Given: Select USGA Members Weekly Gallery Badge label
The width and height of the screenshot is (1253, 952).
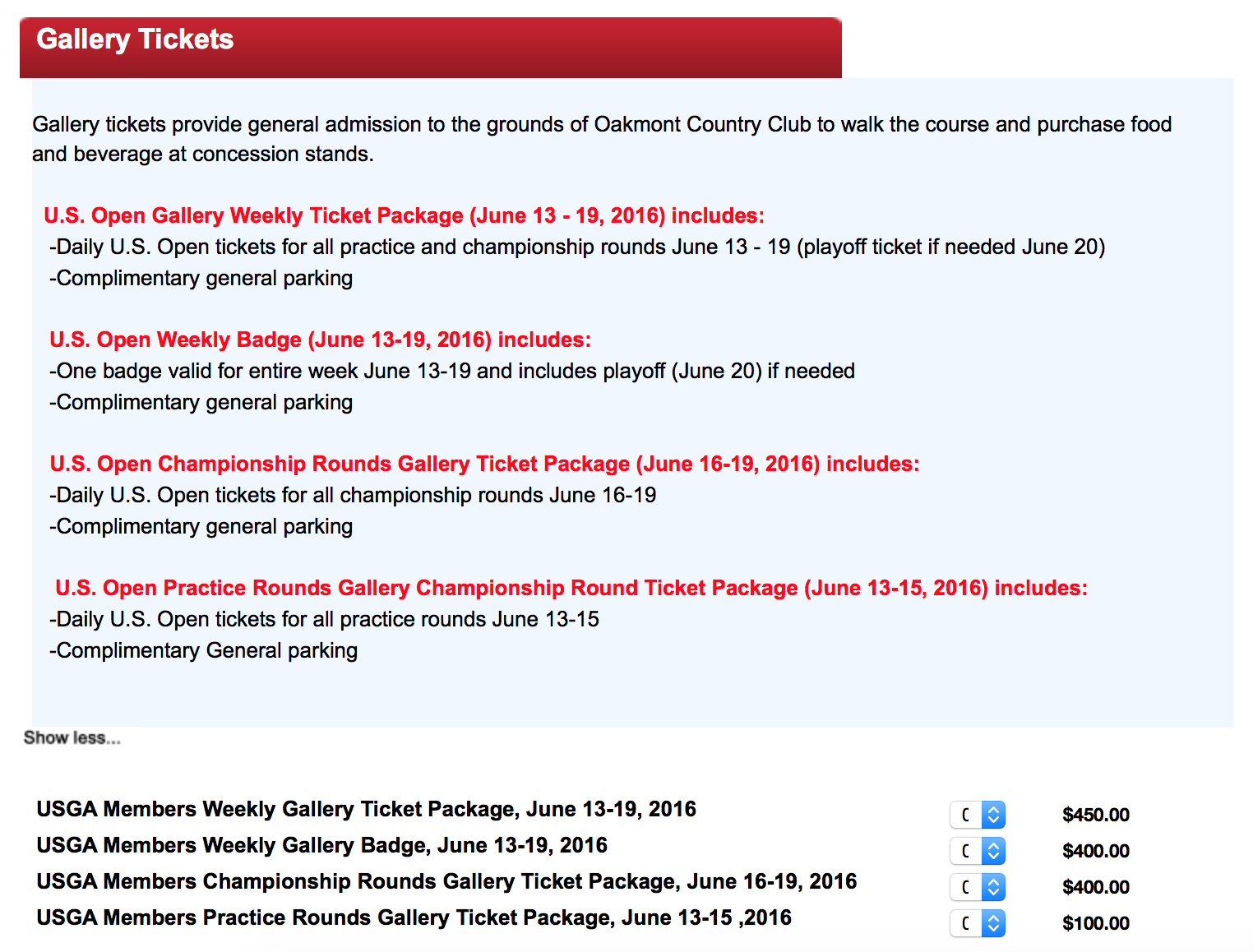Looking at the screenshot, I should click(321, 846).
